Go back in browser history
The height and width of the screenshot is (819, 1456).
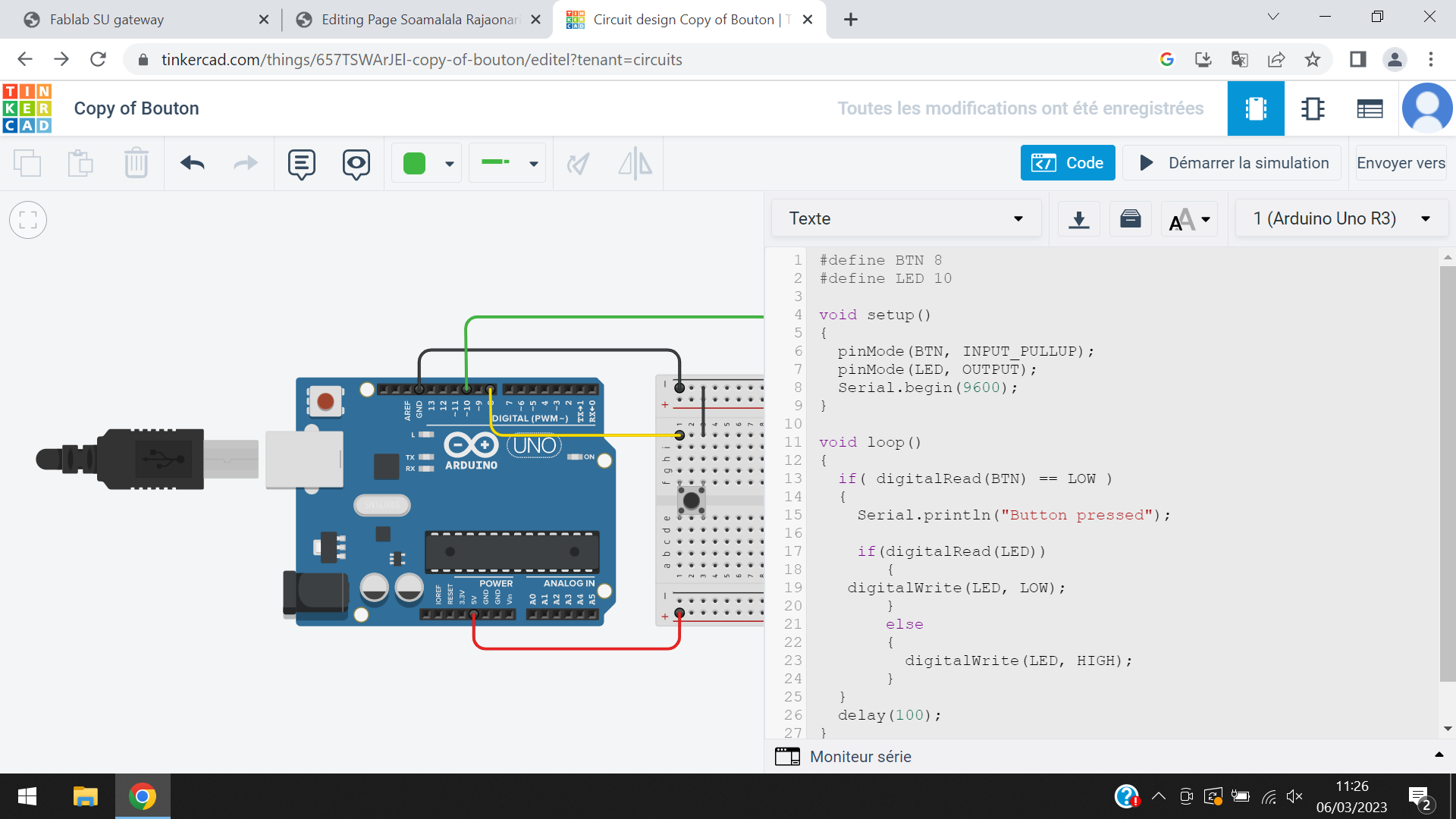coord(25,59)
